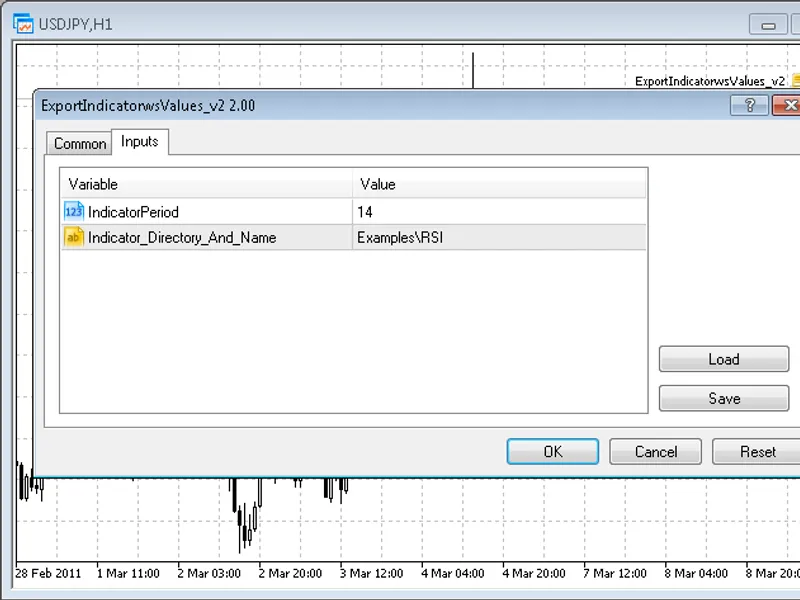Open the dialog help question mark button
Image resolution: width=800 pixels, height=600 pixels.
click(749, 106)
